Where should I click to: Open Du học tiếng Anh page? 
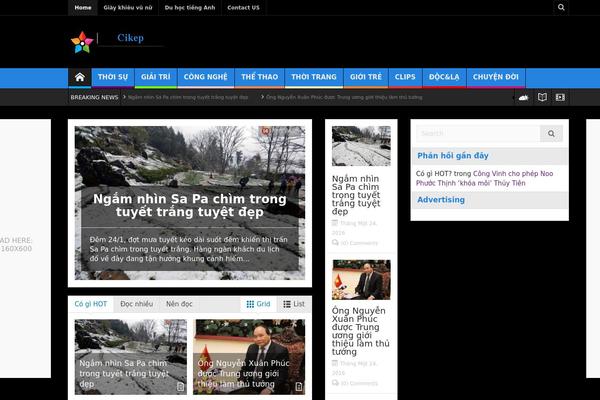[190, 7]
